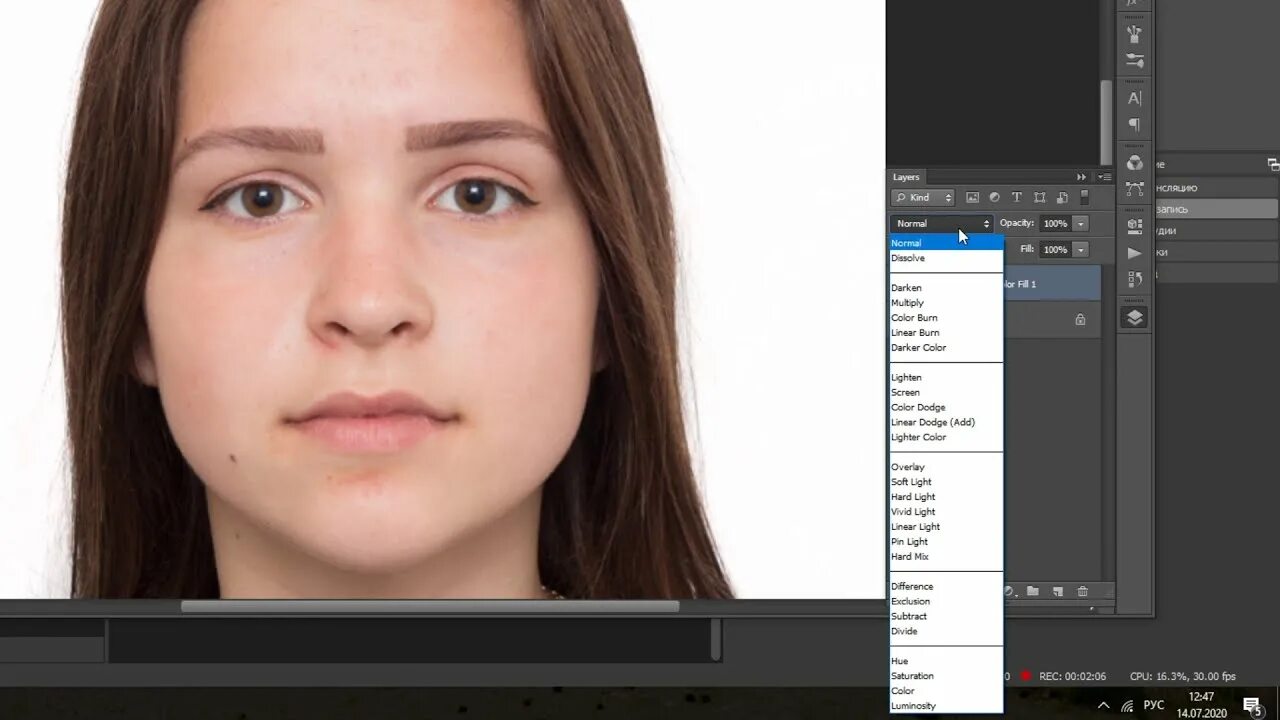Choose the Normal blend mode

tap(946, 243)
